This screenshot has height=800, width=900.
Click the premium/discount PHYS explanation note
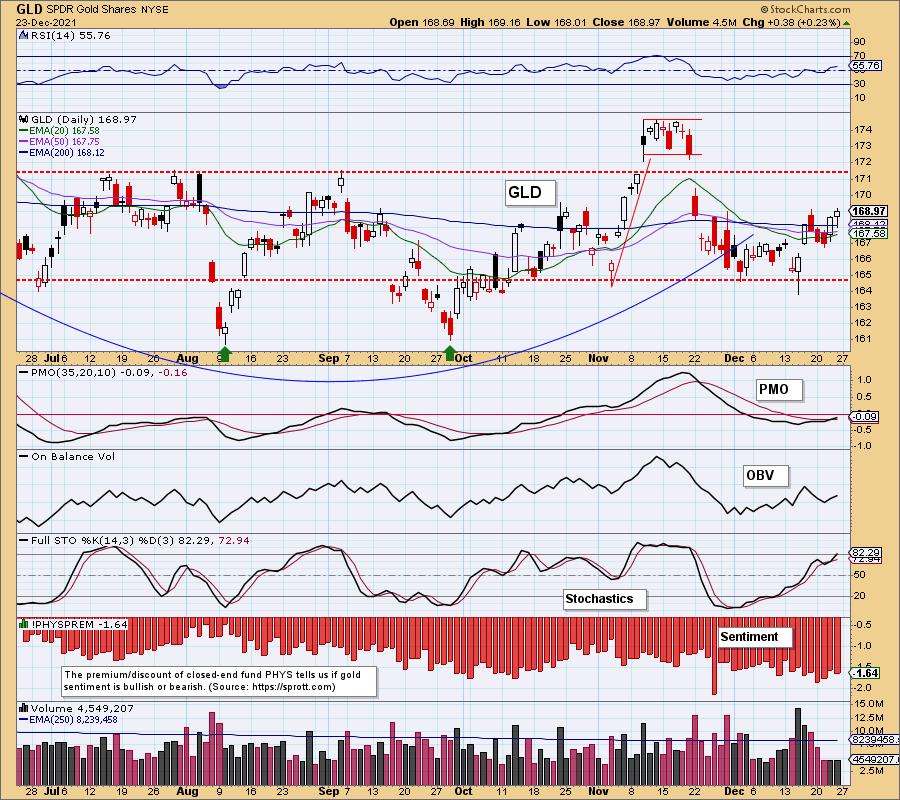pos(219,681)
